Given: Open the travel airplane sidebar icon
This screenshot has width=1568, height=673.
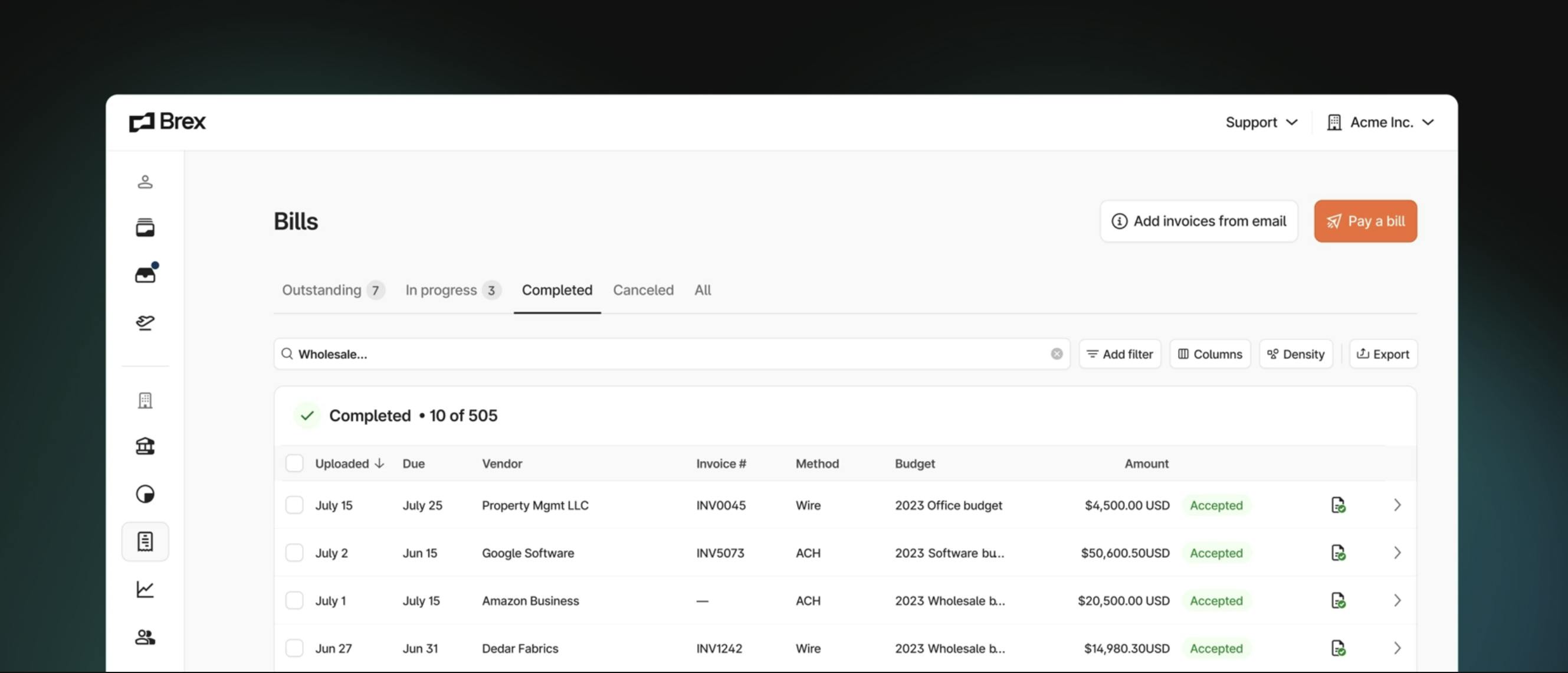Looking at the screenshot, I should (x=145, y=322).
